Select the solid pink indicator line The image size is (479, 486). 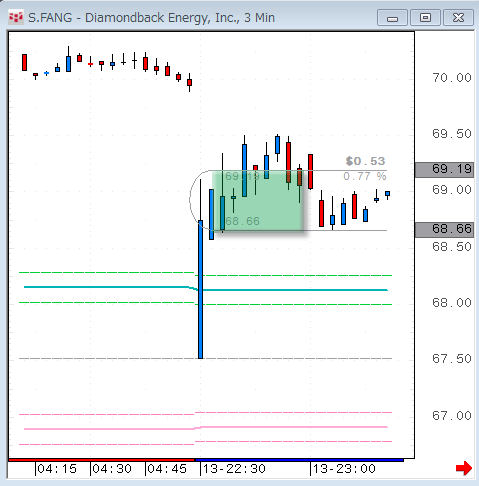[x=206, y=428]
